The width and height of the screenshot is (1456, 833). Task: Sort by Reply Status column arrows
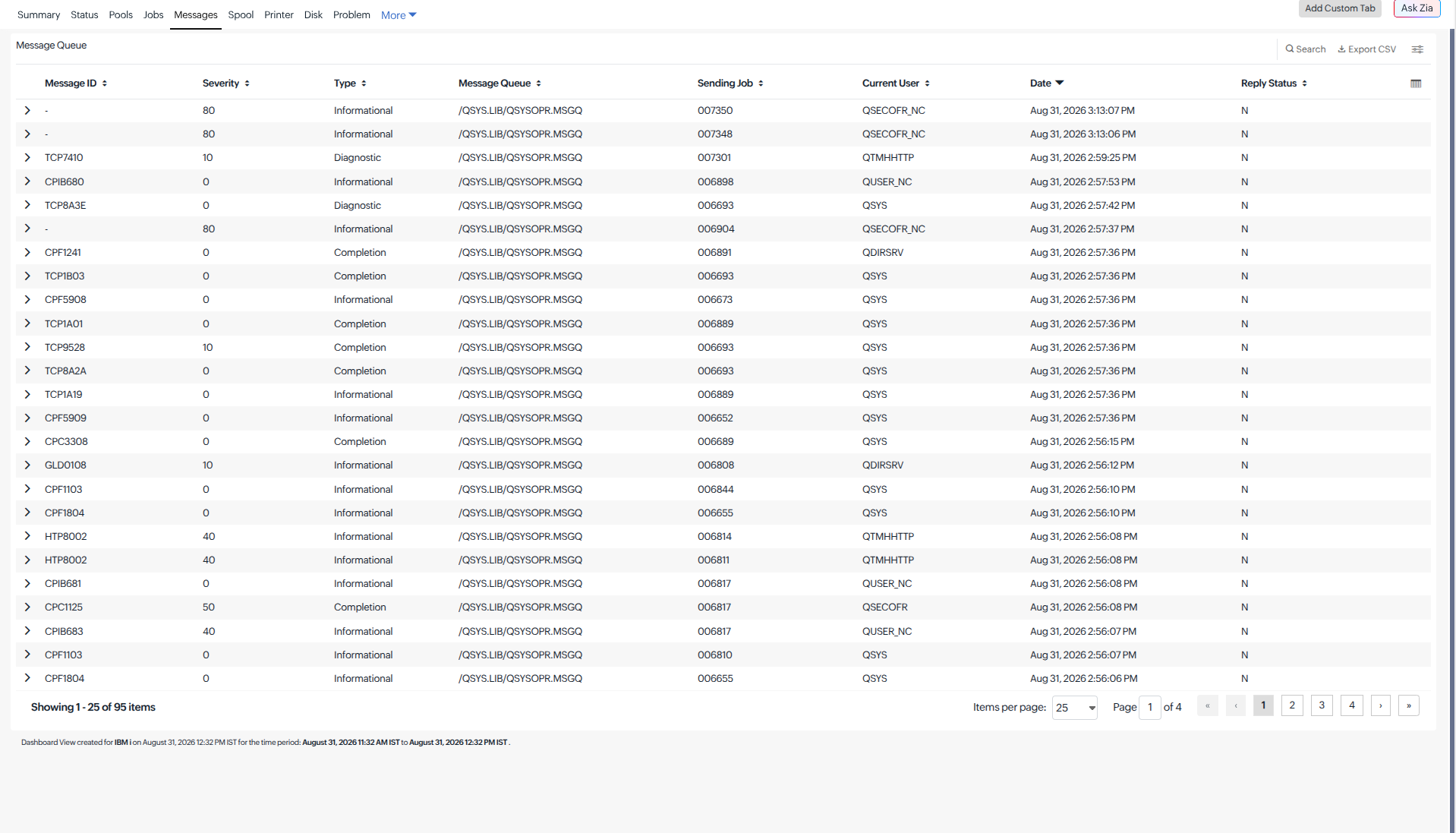point(1305,84)
